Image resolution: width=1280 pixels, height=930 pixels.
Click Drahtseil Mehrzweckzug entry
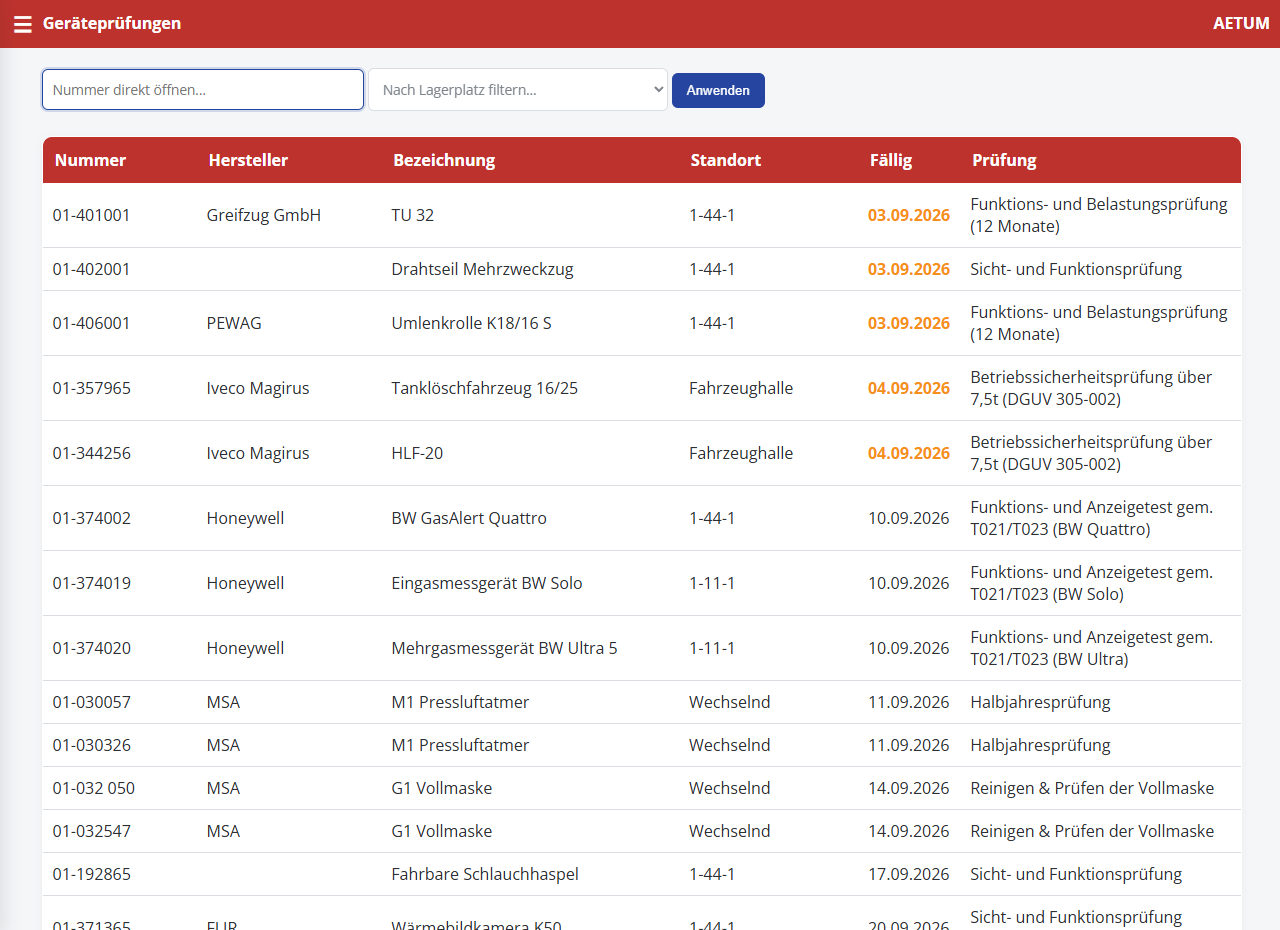point(482,269)
